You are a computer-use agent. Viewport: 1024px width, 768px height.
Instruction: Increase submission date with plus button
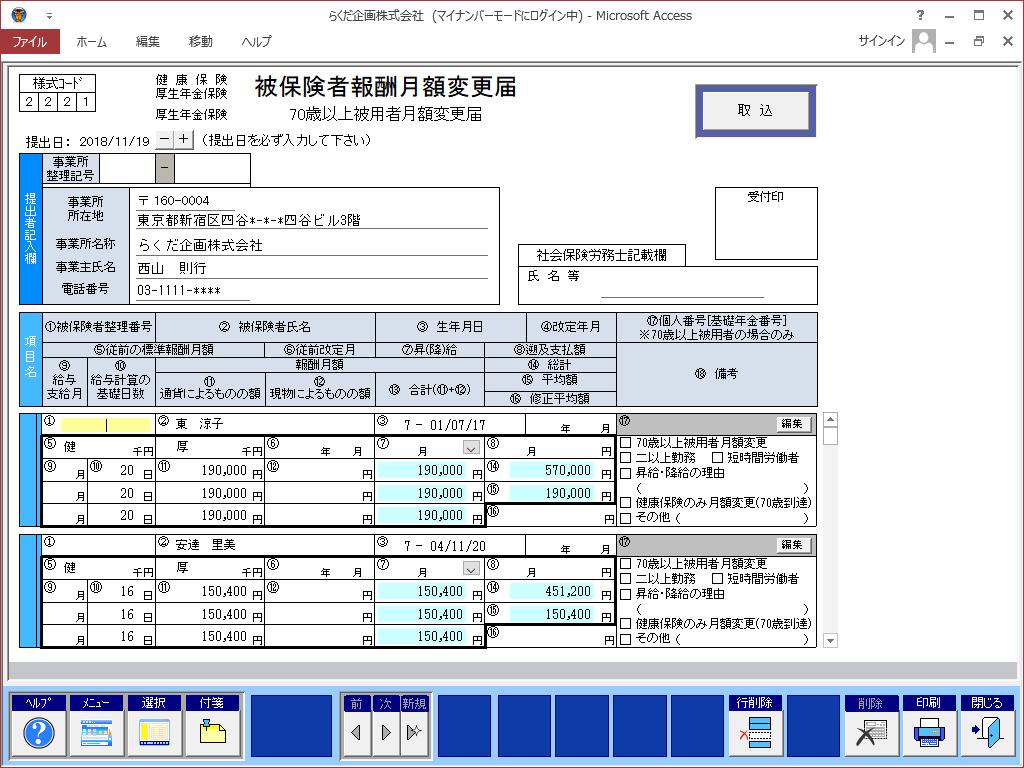[x=184, y=139]
